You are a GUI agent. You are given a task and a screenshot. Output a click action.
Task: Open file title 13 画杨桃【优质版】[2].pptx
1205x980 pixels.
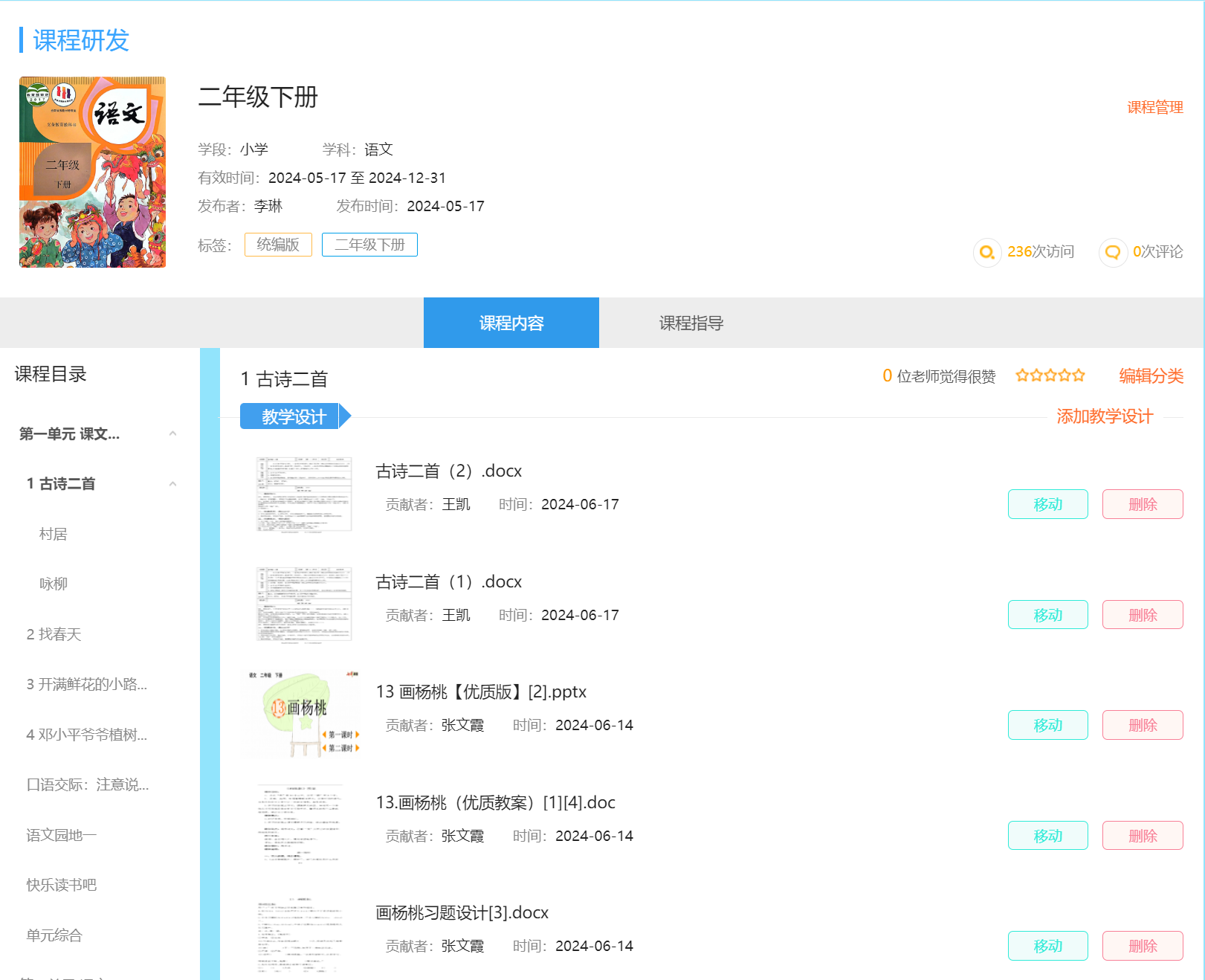pos(481,692)
